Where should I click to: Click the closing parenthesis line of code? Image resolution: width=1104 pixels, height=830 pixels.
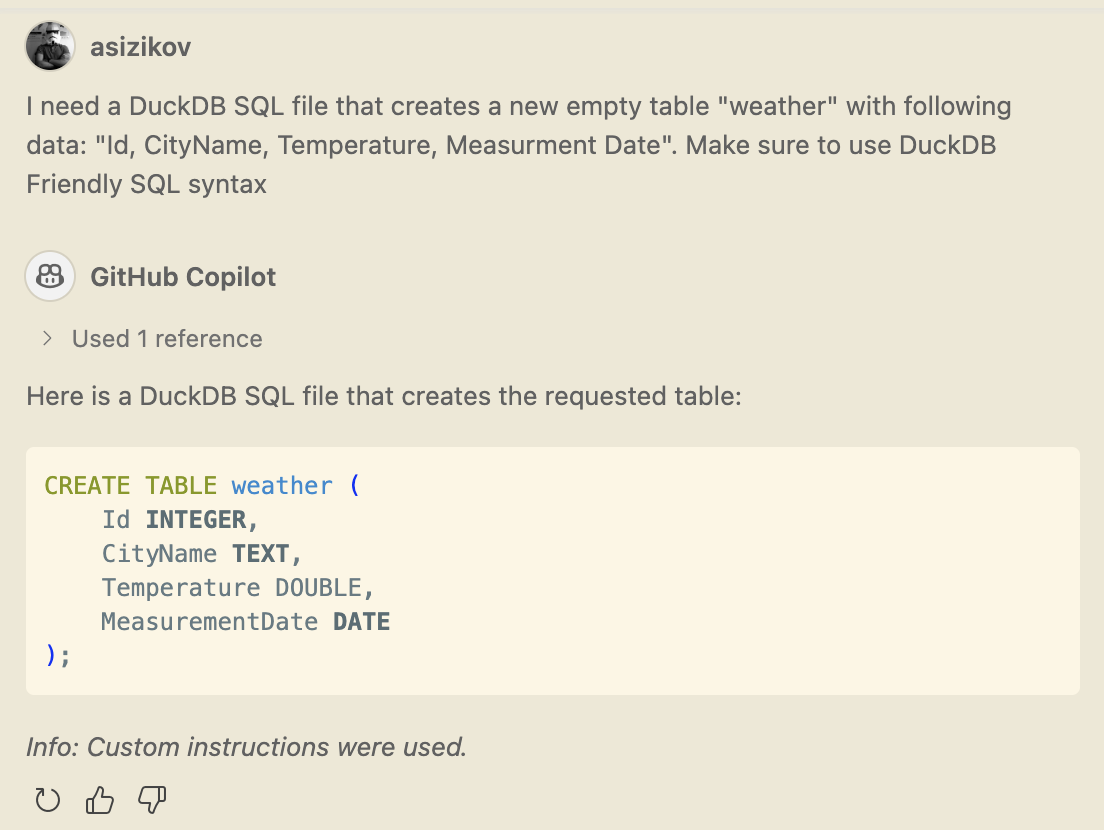coord(58,656)
